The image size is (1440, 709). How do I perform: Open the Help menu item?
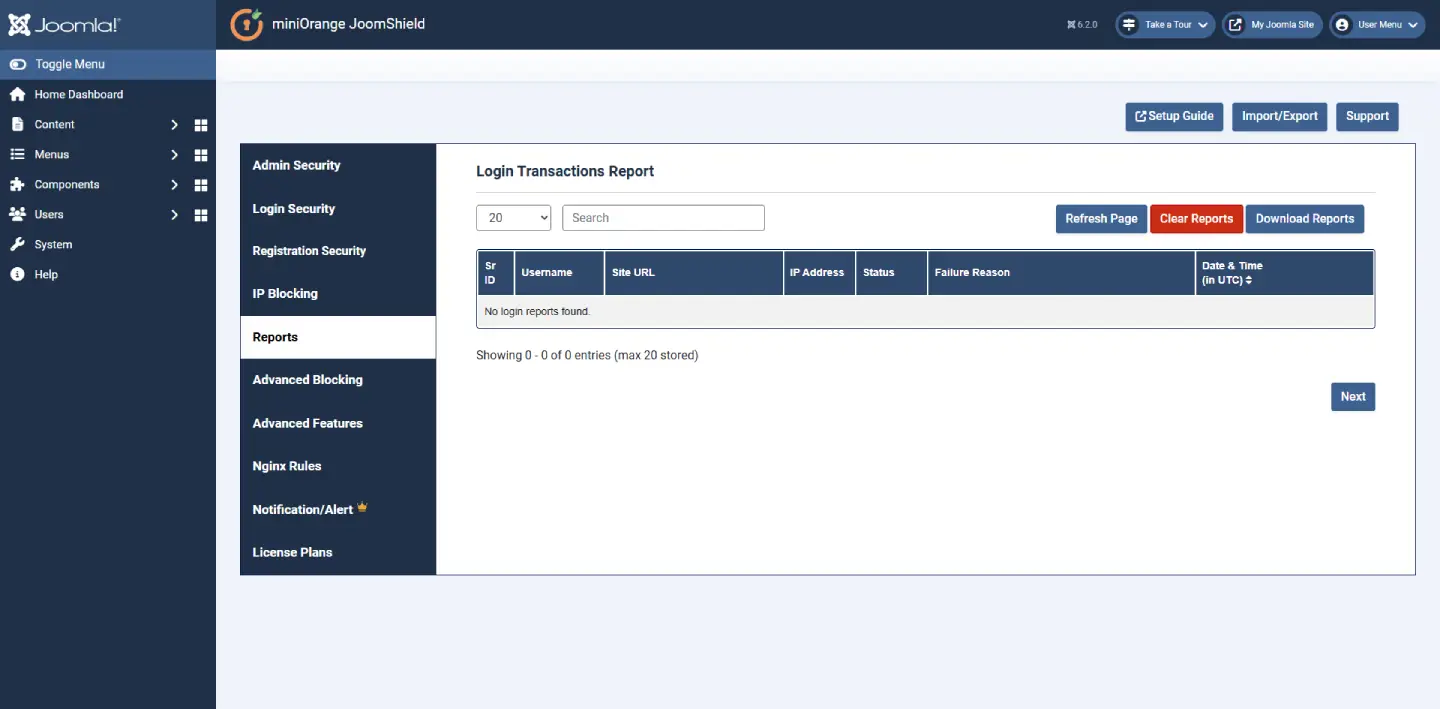108,274
